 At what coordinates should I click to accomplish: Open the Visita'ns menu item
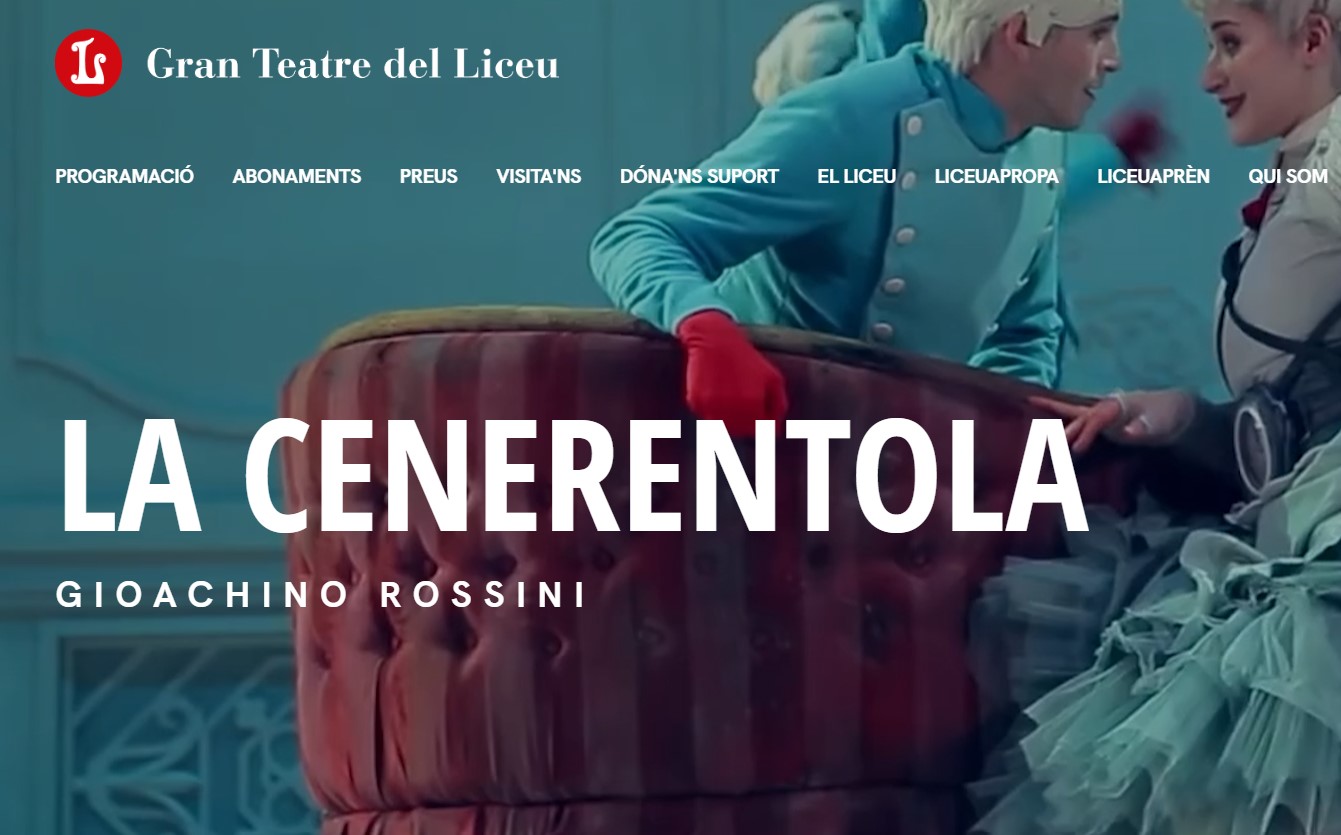pyautogui.click(x=539, y=176)
